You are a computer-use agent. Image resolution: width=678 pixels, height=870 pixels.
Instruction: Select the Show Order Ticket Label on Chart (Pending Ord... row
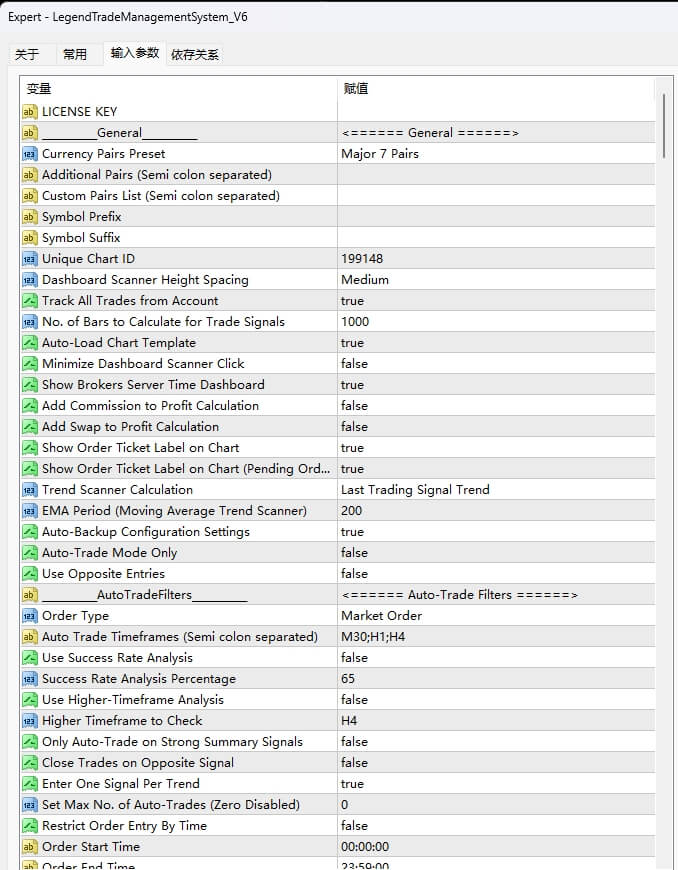(338, 469)
